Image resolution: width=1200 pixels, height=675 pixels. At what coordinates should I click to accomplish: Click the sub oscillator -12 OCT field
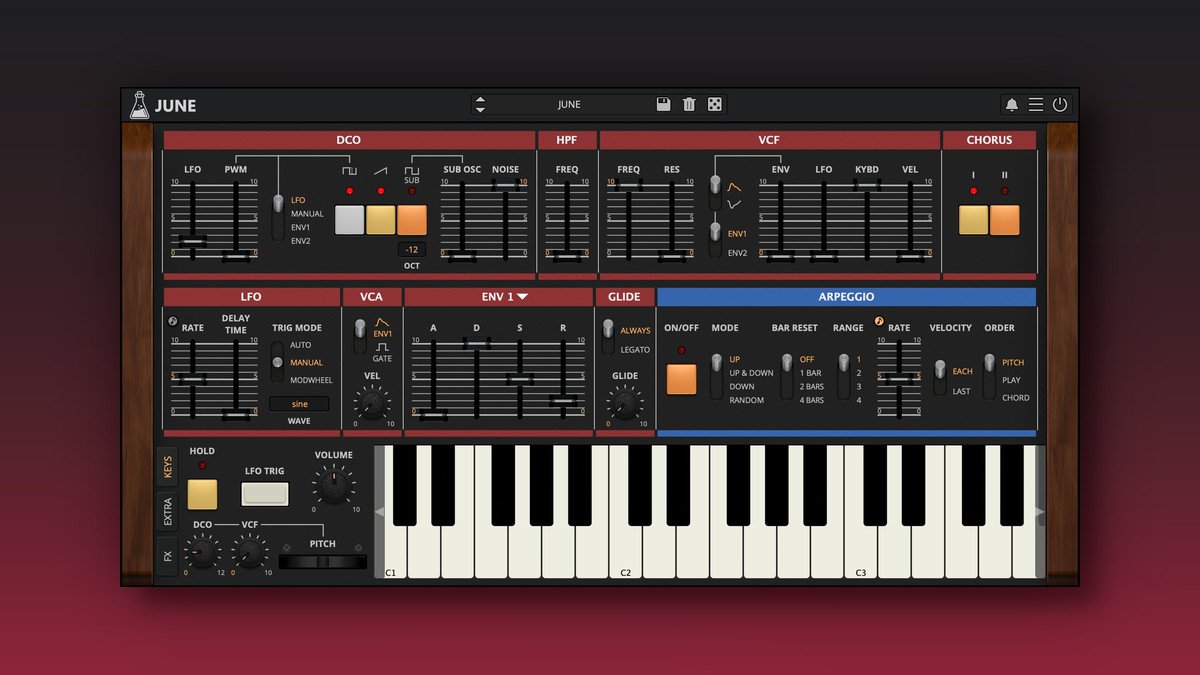coord(412,250)
